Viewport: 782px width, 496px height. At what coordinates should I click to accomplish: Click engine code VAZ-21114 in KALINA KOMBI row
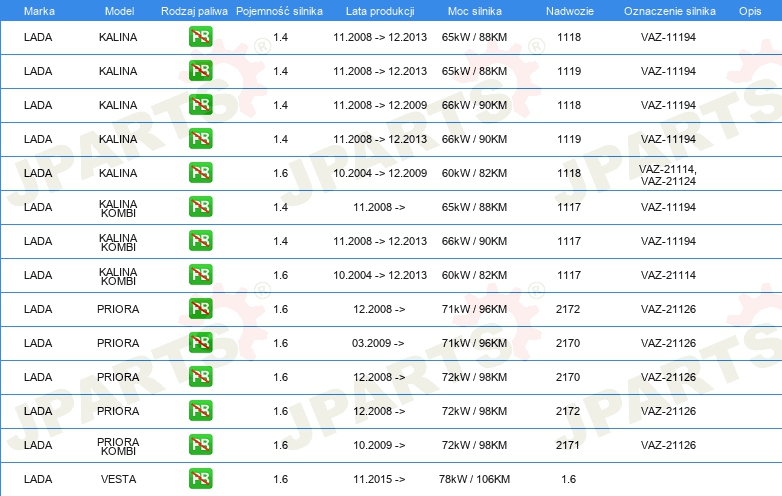click(x=668, y=275)
